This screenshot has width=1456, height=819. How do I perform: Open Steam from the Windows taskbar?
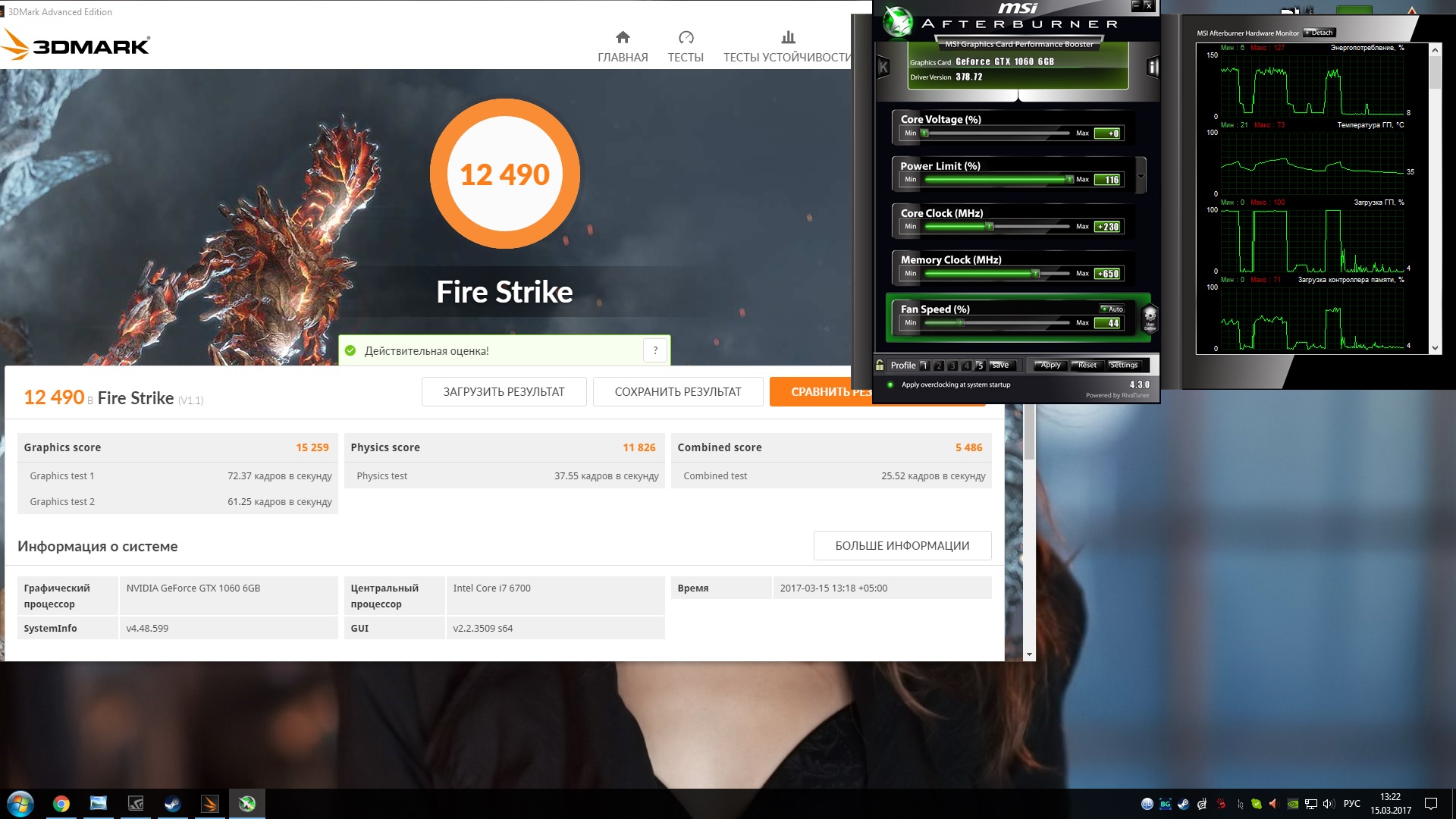click(x=173, y=804)
